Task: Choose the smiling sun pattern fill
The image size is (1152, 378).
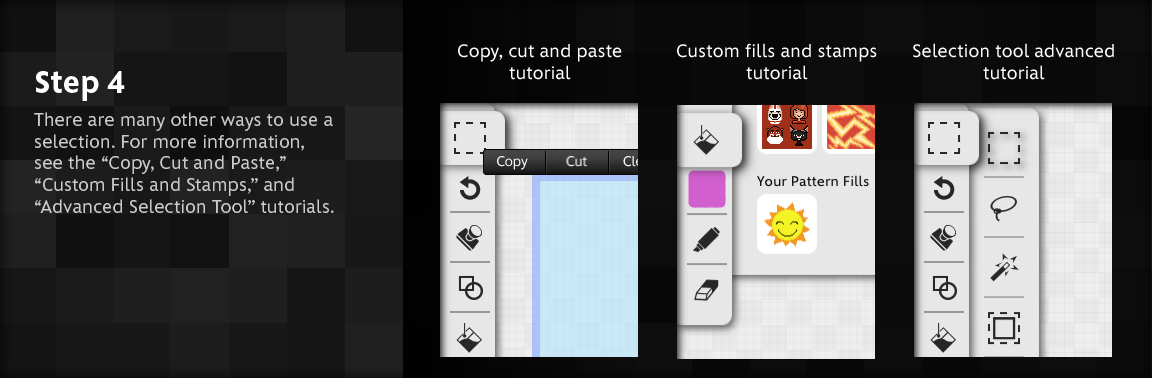Action: point(787,224)
